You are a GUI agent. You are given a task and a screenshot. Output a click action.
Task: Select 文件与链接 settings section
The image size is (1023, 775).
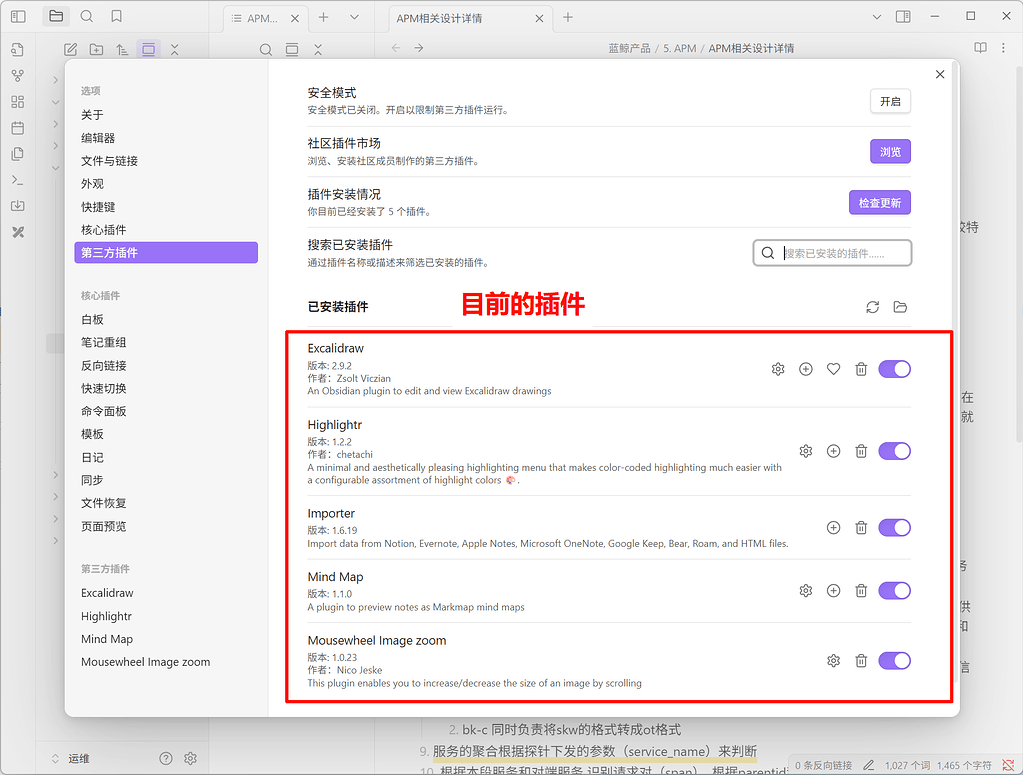[x=166, y=160]
